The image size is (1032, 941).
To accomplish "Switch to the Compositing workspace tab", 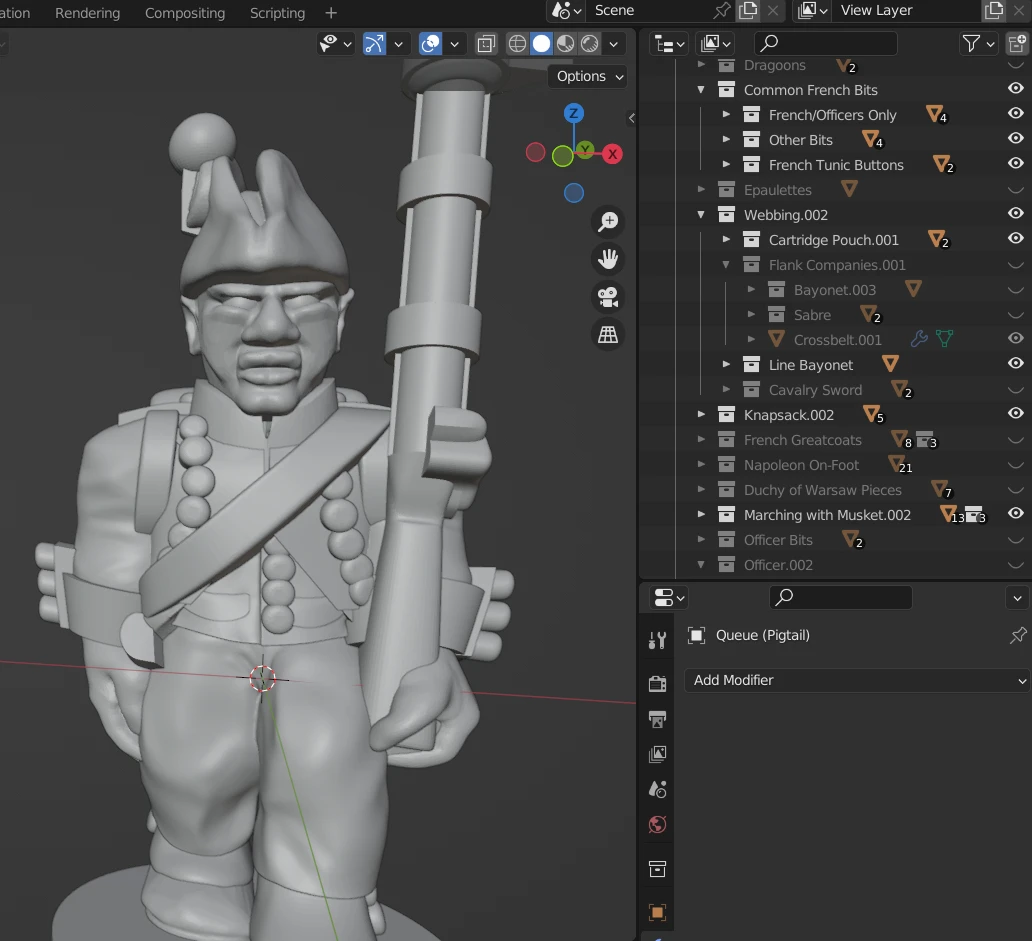I will click(x=185, y=13).
